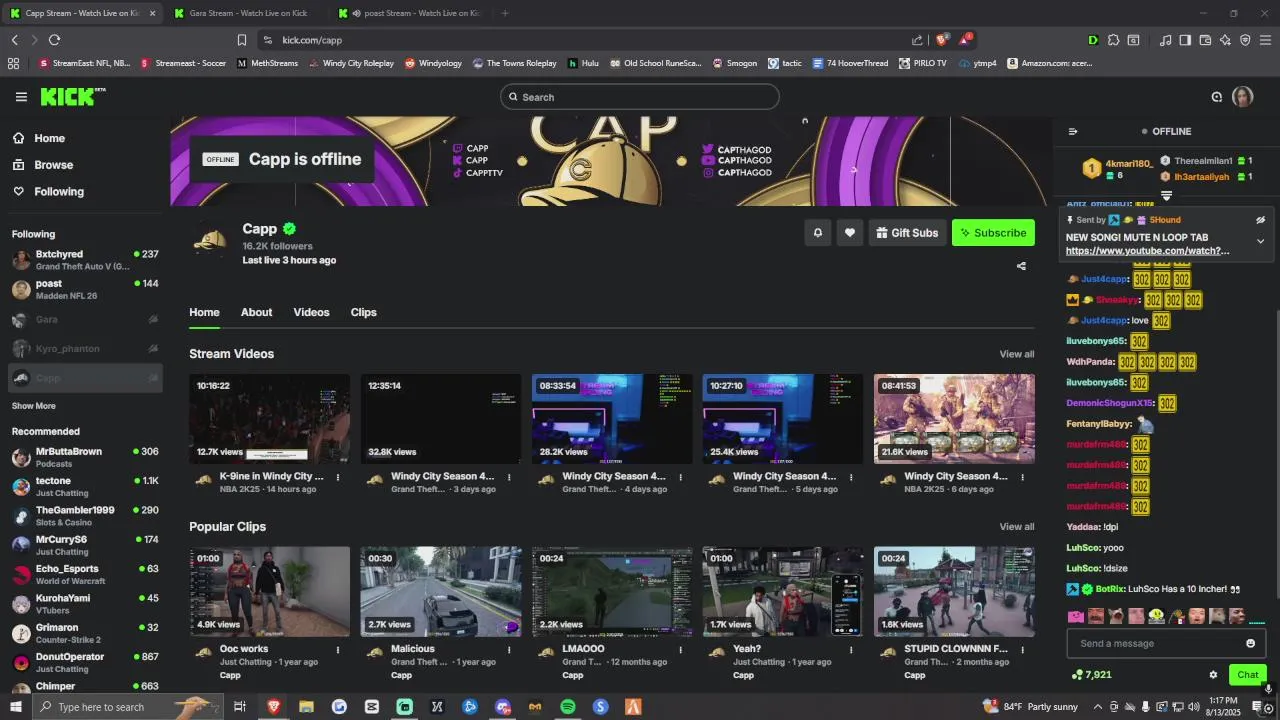Mute audio on the poast Stream tab
The height and width of the screenshot is (720, 1280).
[x=357, y=13]
